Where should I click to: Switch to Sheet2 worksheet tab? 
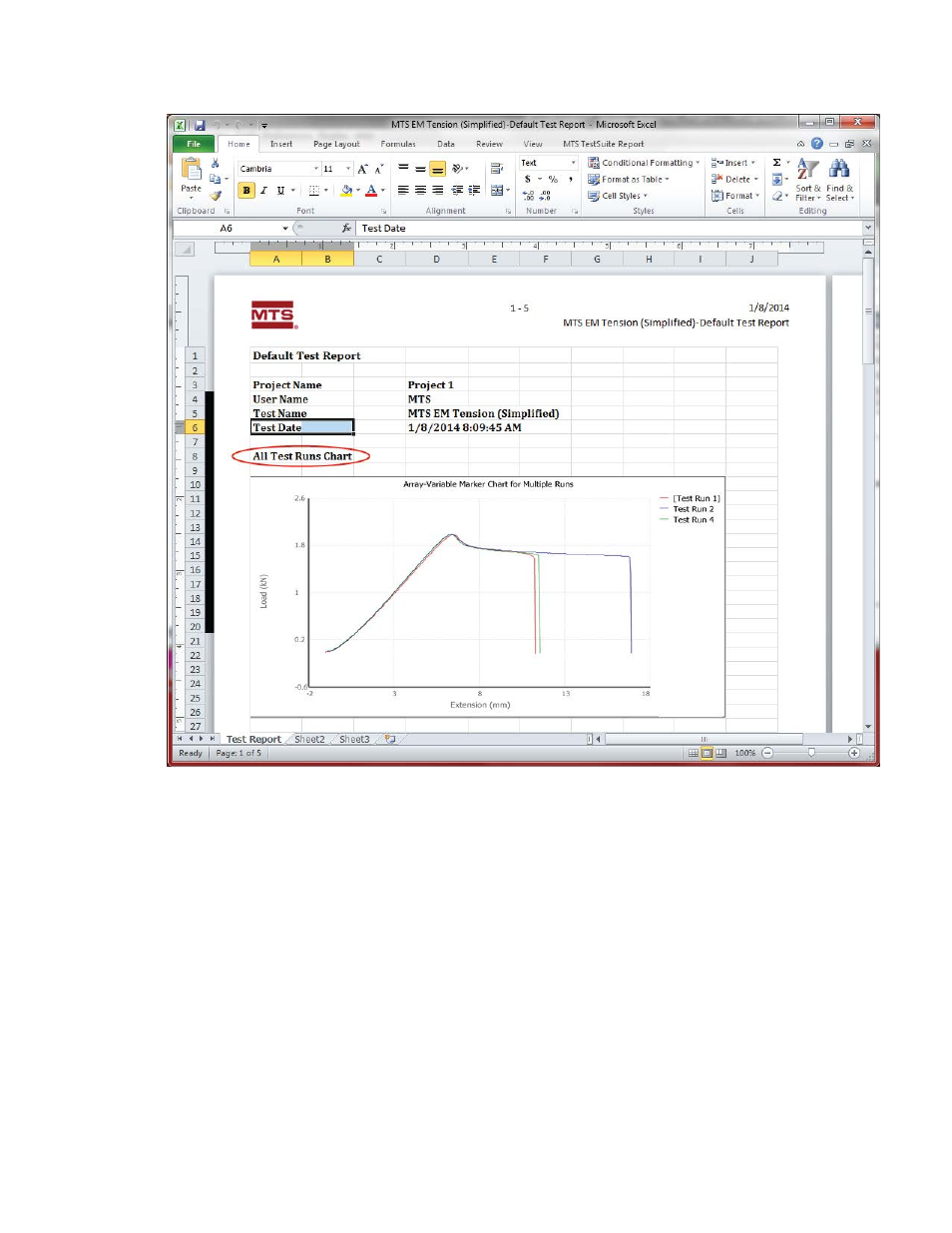pos(309,740)
